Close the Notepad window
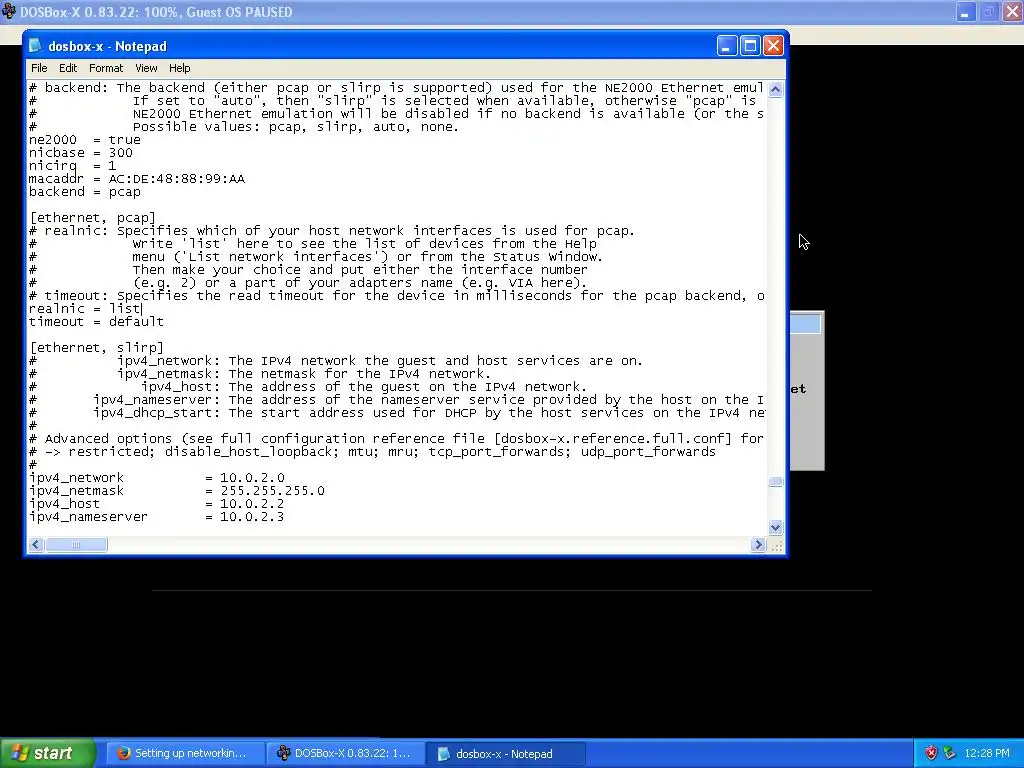 (773, 46)
